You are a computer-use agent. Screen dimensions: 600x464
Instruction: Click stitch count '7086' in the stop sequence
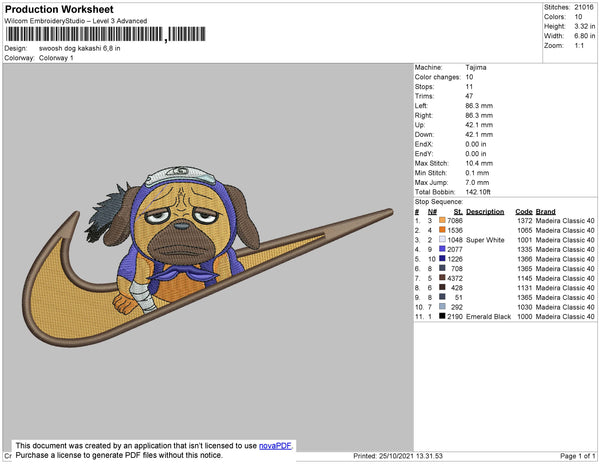click(x=455, y=221)
